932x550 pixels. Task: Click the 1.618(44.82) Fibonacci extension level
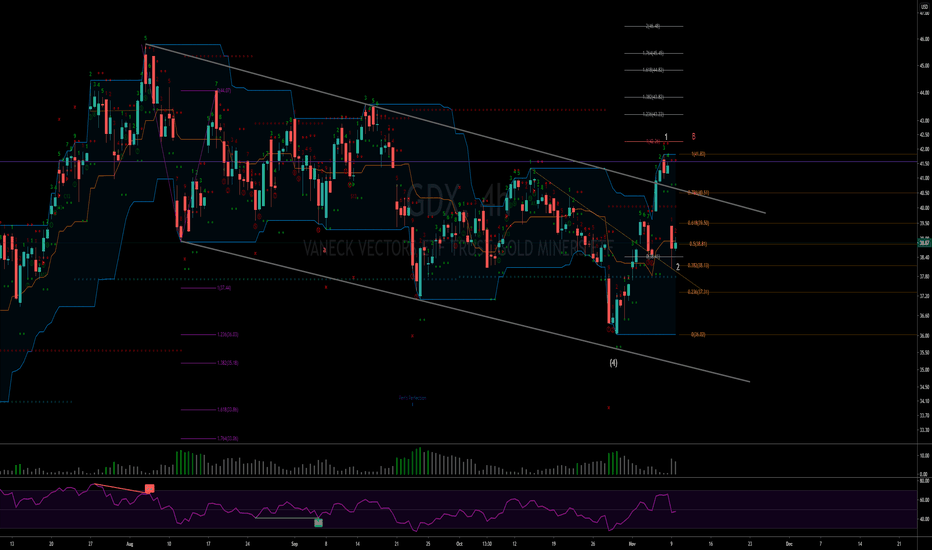click(653, 70)
